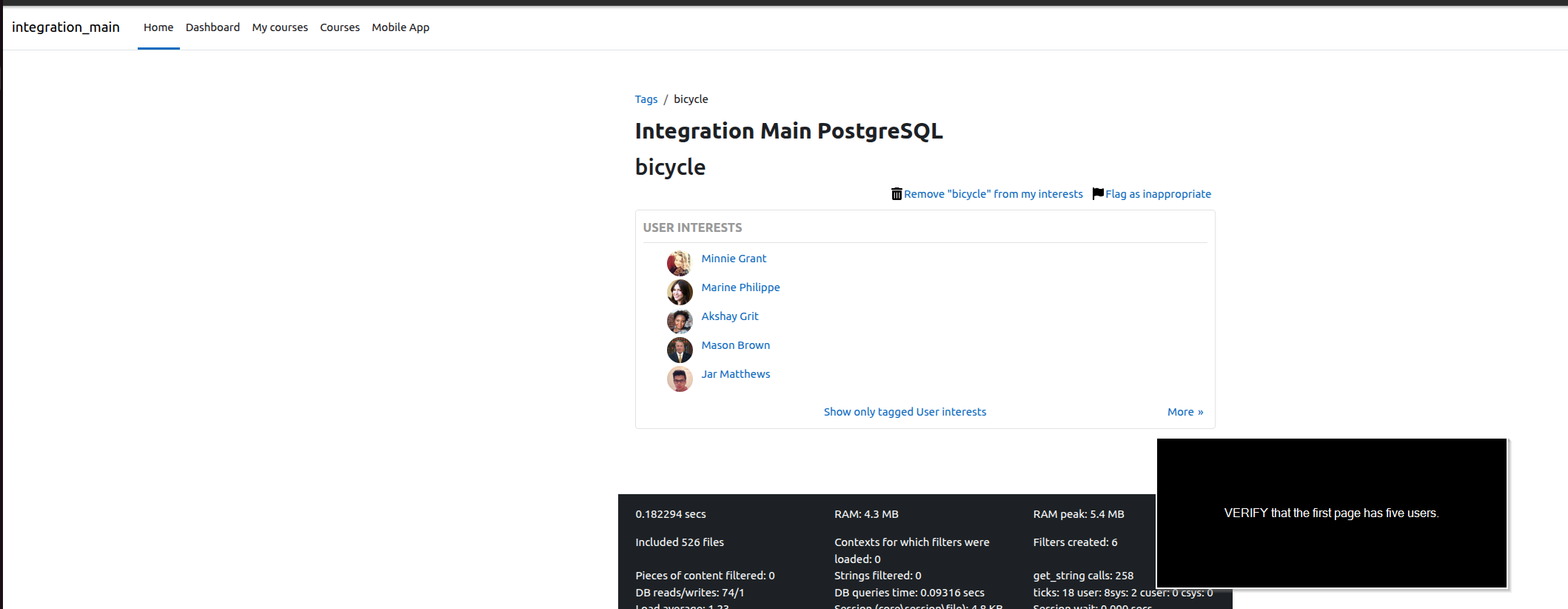Visit Mason Brown's profile link

736,345
